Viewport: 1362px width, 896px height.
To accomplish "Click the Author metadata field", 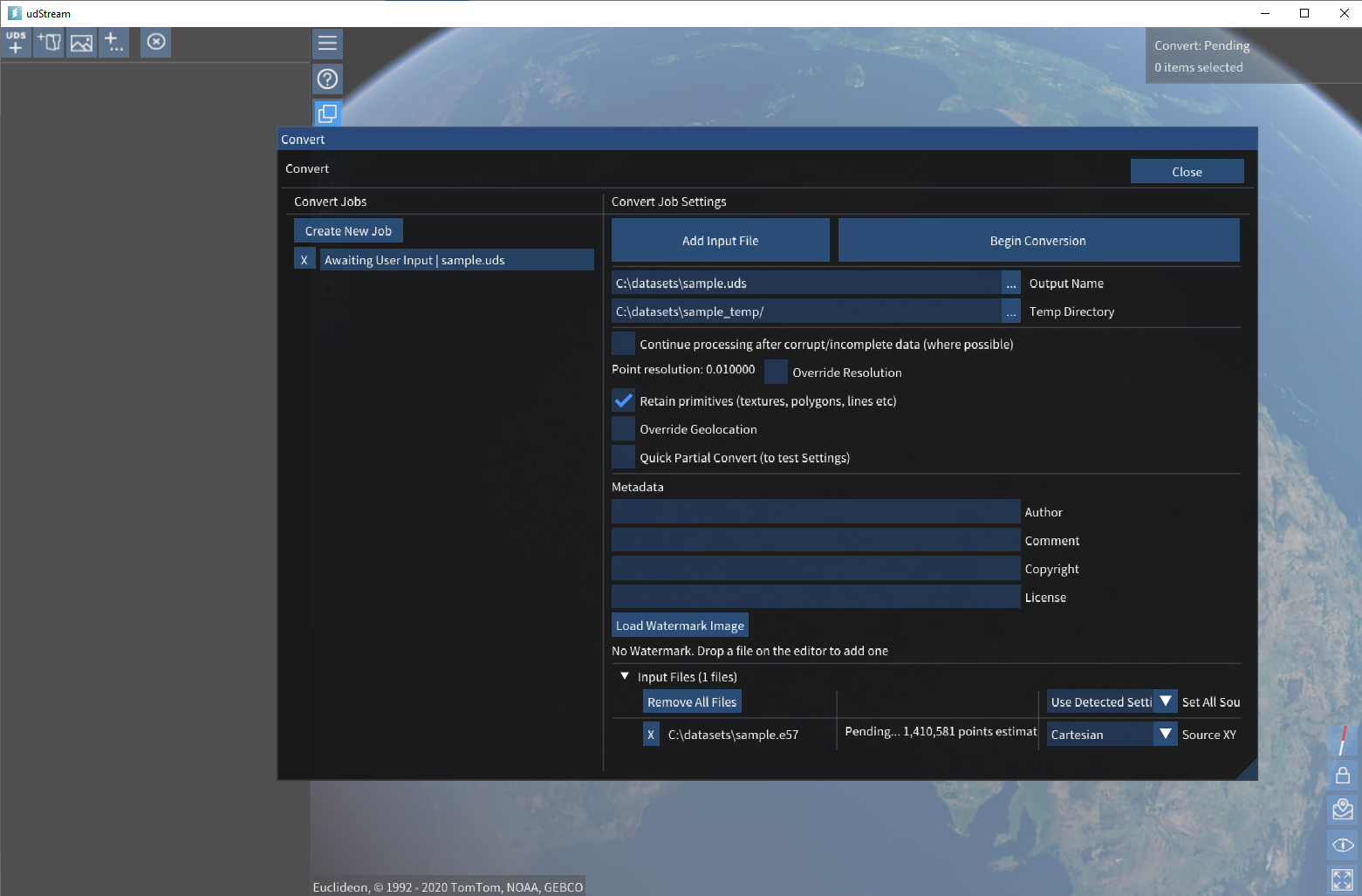I will coord(816,512).
